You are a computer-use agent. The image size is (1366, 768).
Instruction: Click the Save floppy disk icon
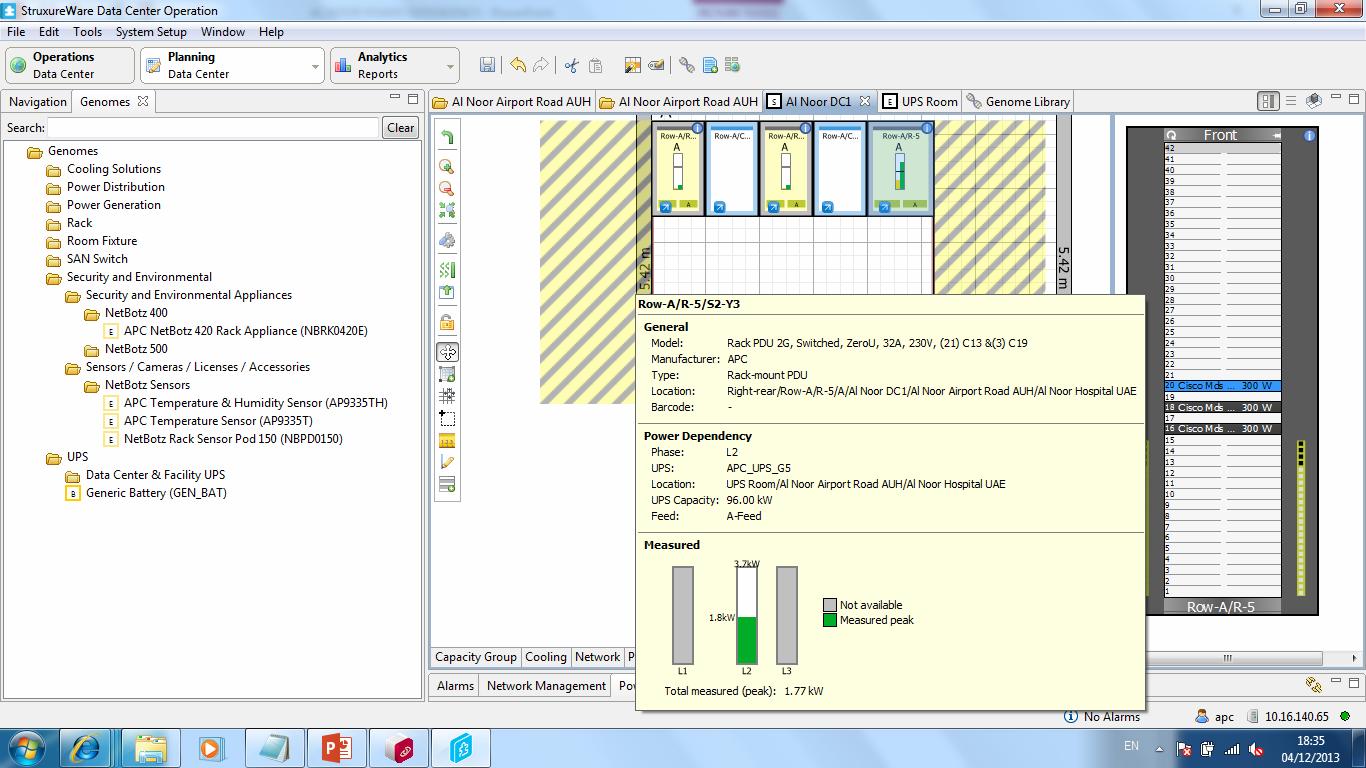pyautogui.click(x=487, y=65)
